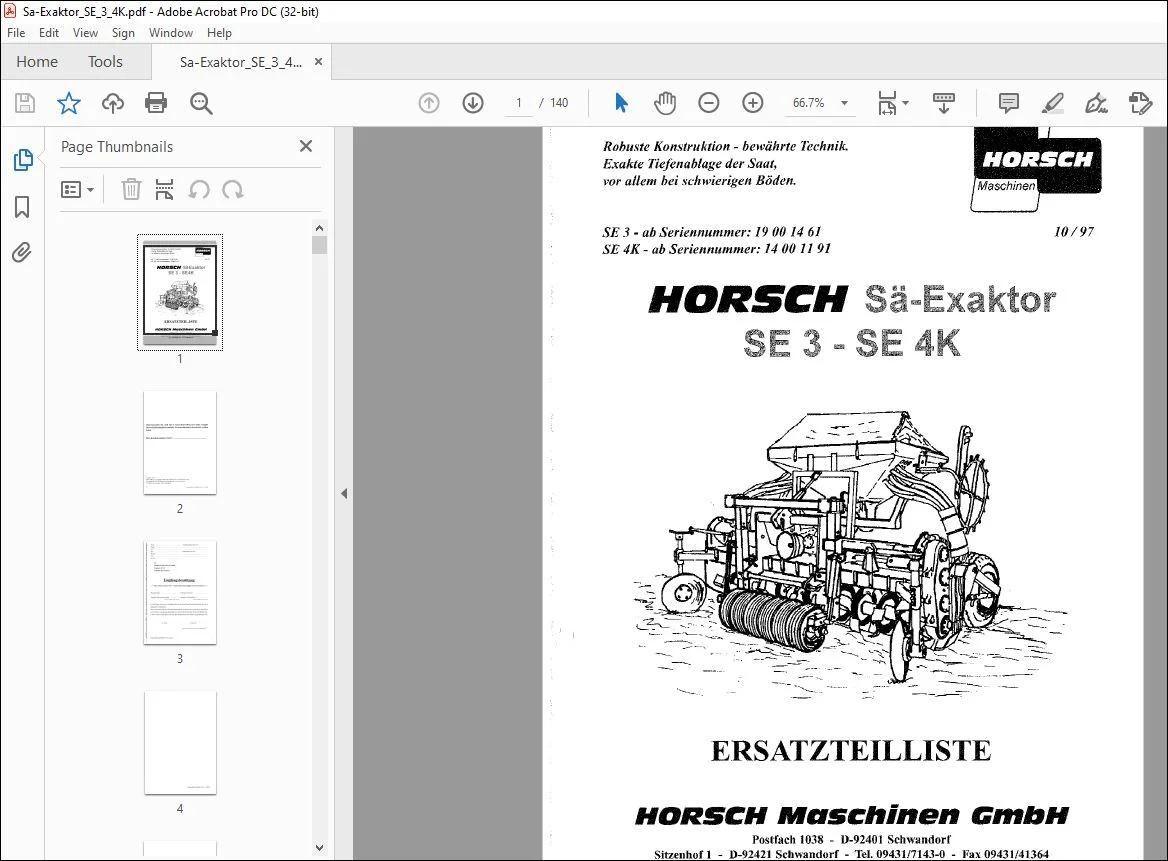Click the extract or insert pages icon
Image resolution: width=1168 pixels, height=861 pixels.
tap(164, 189)
